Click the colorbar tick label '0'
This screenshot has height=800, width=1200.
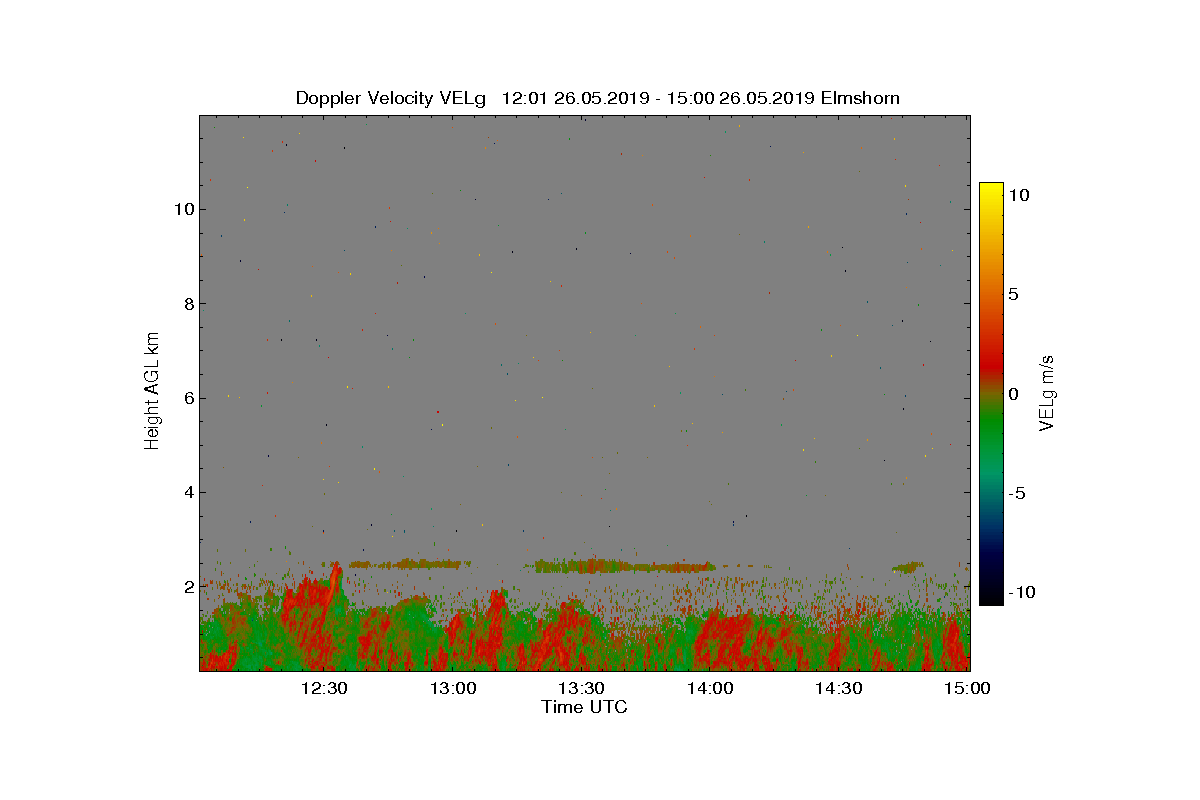tap(1014, 394)
